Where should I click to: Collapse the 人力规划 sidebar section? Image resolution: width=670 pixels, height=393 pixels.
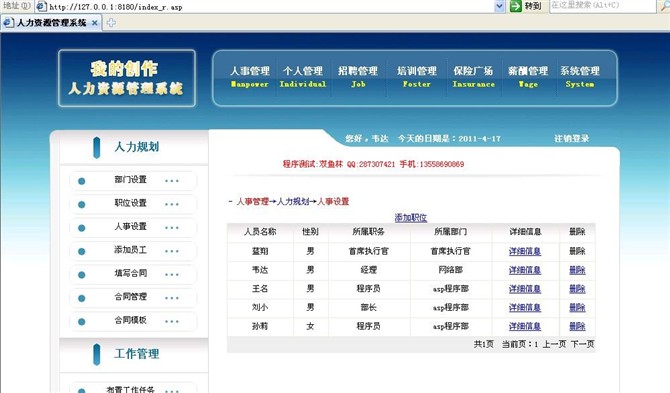click(x=137, y=147)
